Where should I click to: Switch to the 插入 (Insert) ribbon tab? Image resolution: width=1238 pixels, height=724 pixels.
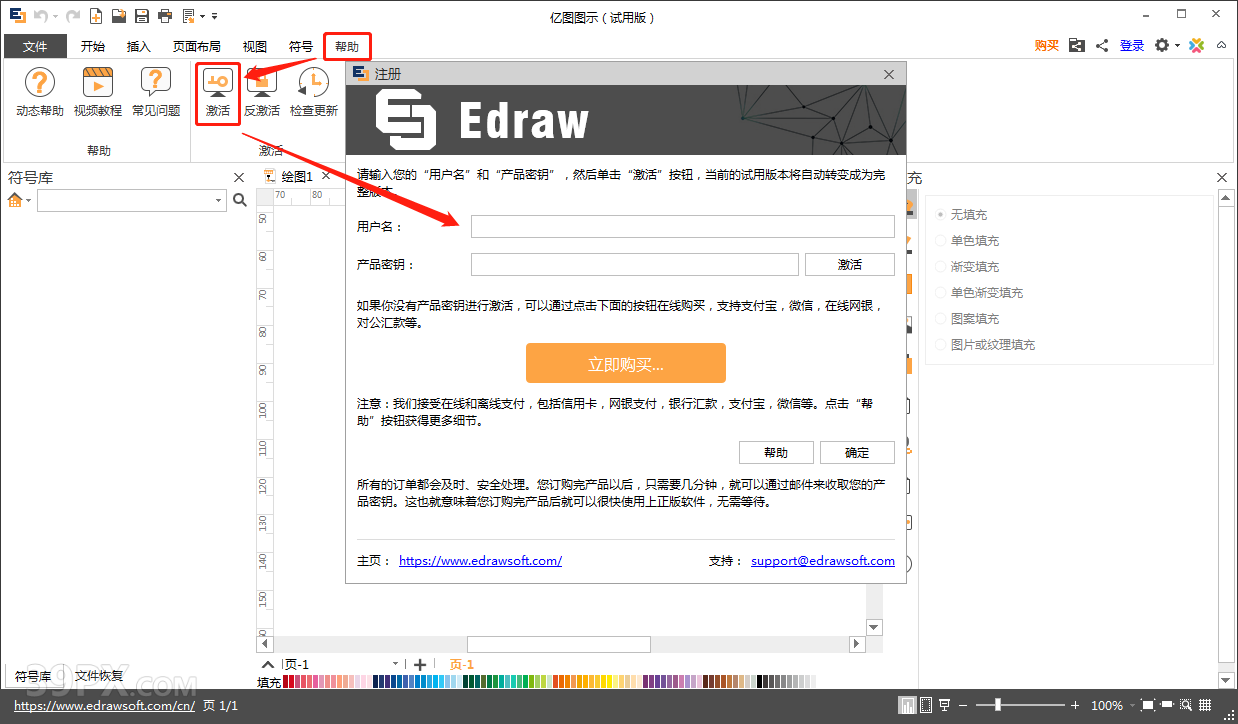[139, 47]
